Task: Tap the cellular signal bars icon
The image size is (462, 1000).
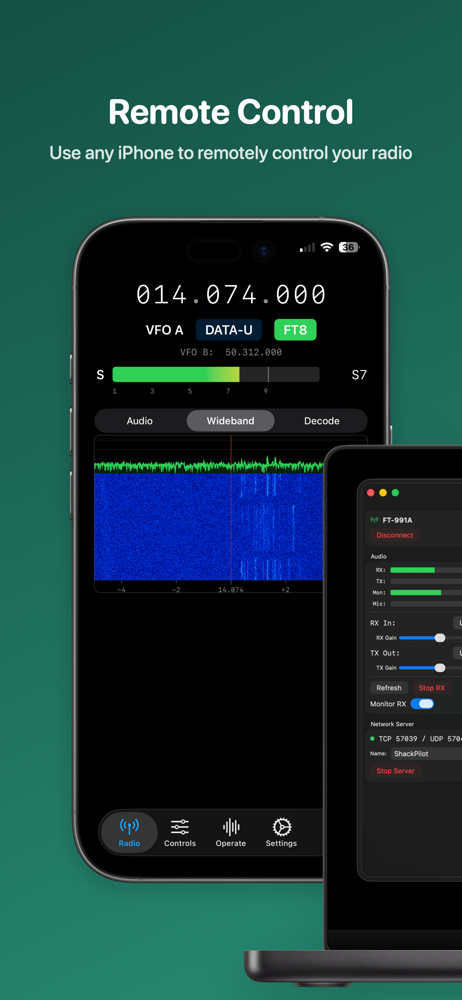Action: click(x=308, y=247)
